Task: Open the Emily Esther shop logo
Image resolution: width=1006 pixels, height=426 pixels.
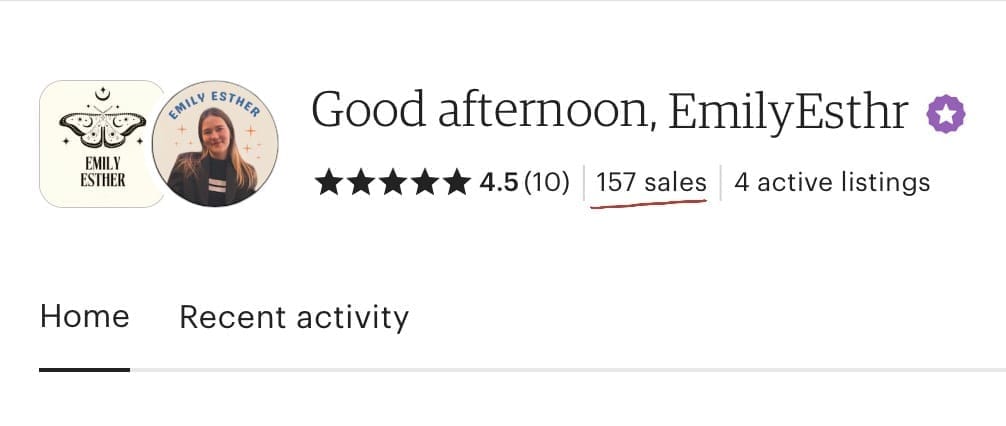Action: tap(100, 144)
